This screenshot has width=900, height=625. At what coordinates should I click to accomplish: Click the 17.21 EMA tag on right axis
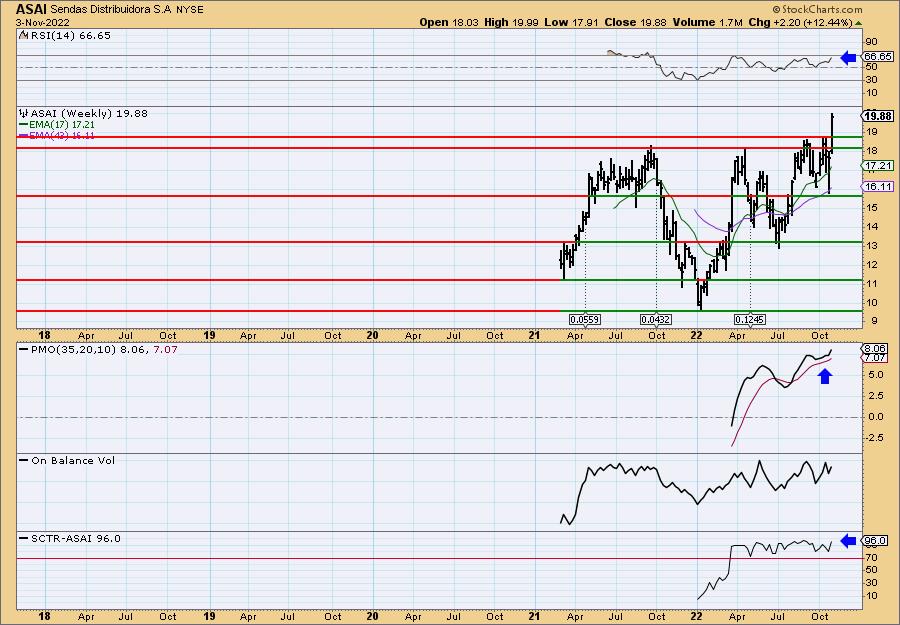[878, 165]
